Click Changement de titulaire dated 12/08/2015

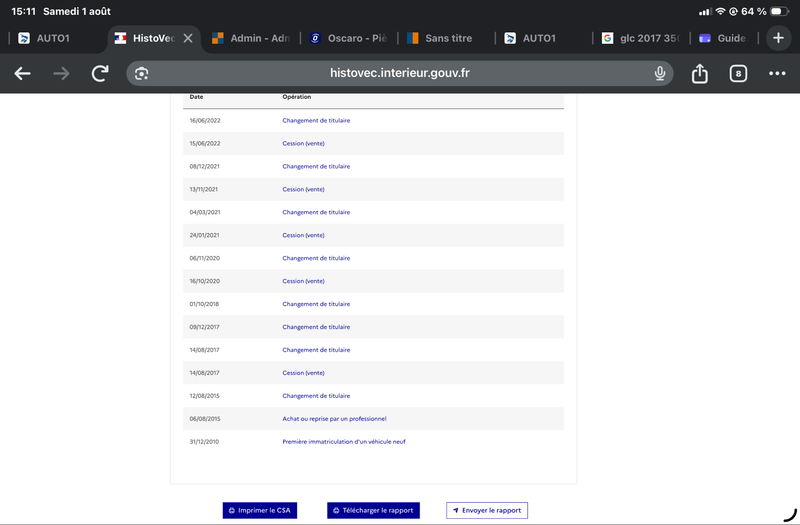[x=316, y=396]
